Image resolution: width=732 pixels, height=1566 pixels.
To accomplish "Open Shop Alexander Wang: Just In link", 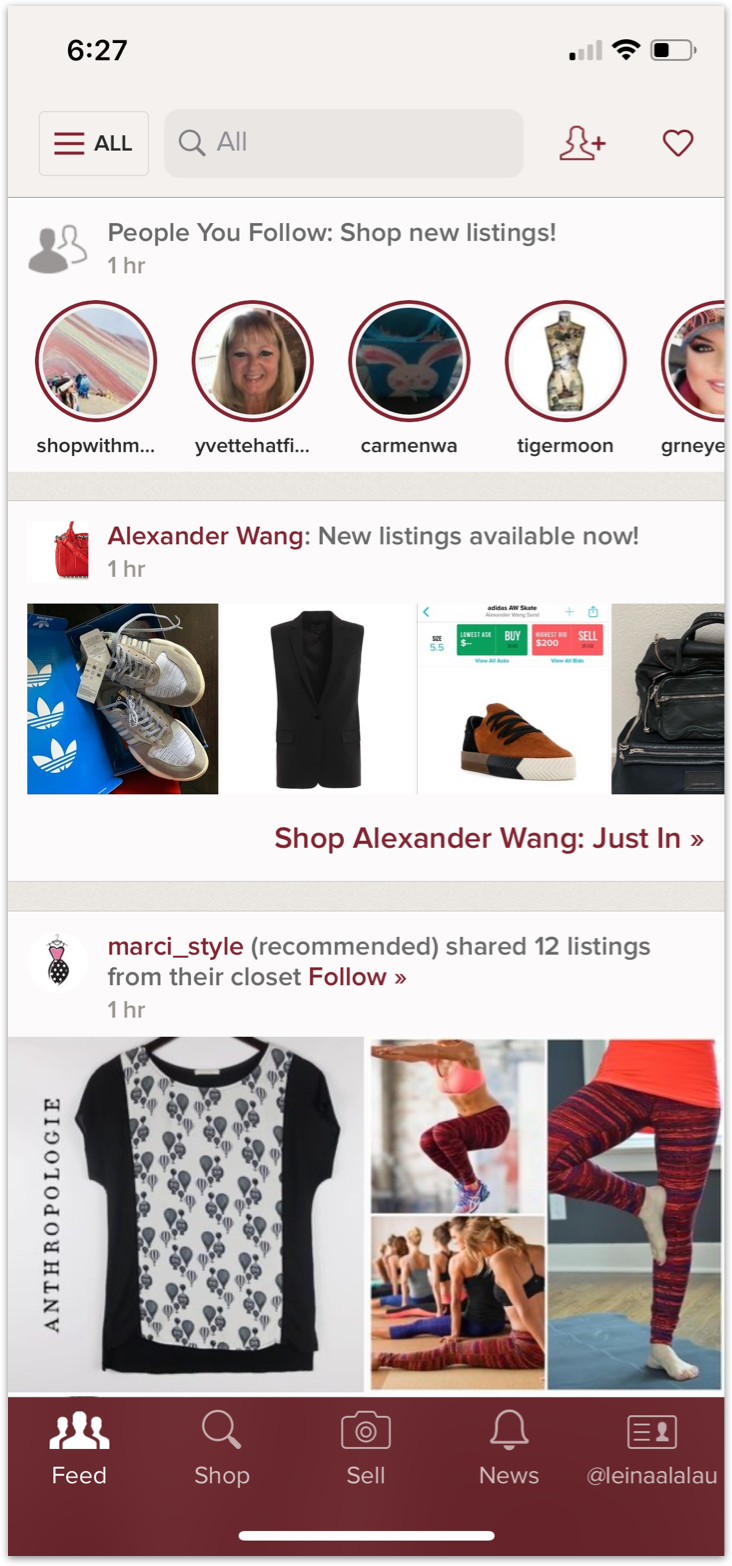I will click(489, 838).
